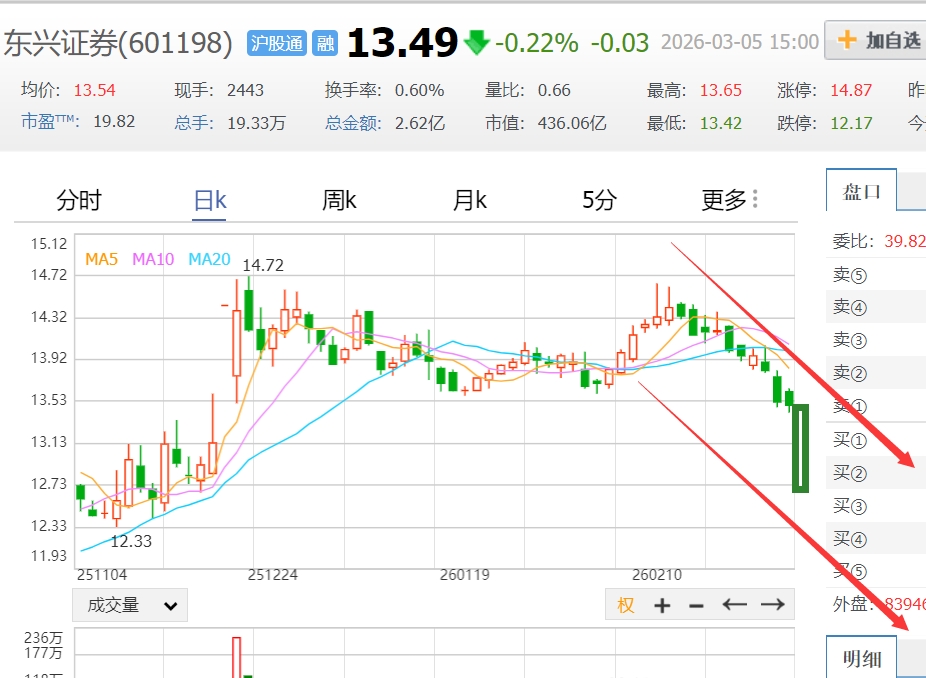Click 最低 value 13.42
Viewport: 926px width, 678px height.
click(x=720, y=123)
